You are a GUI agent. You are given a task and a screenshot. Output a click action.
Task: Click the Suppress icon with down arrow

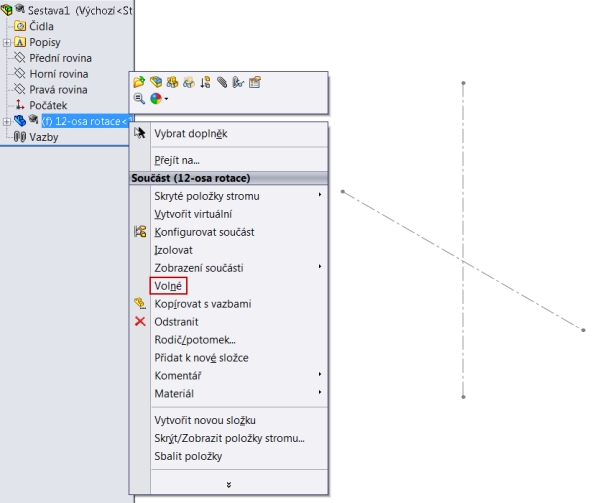(205, 82)
